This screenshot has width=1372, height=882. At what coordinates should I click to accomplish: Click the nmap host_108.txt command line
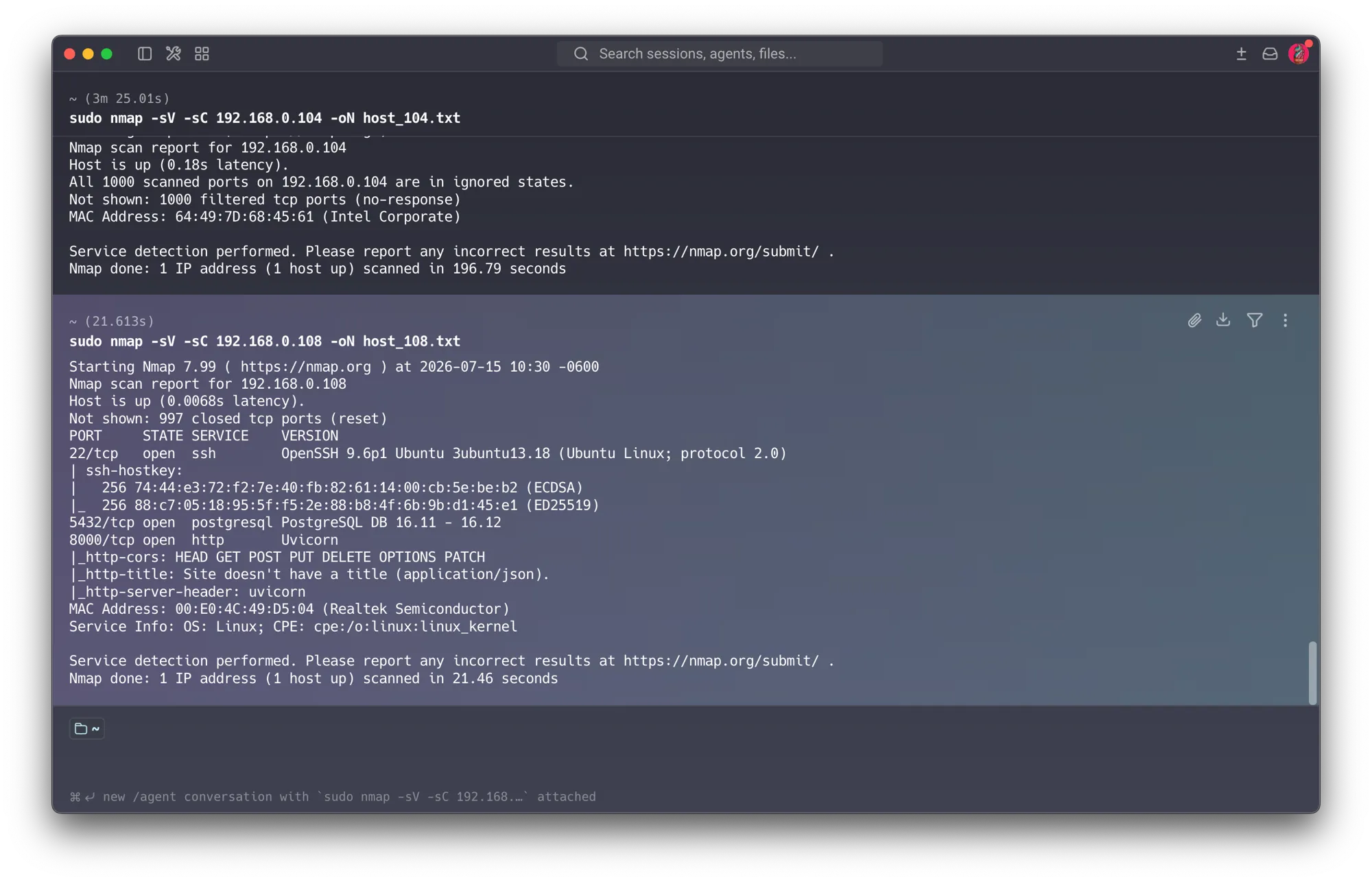click(x=265, y=341)
